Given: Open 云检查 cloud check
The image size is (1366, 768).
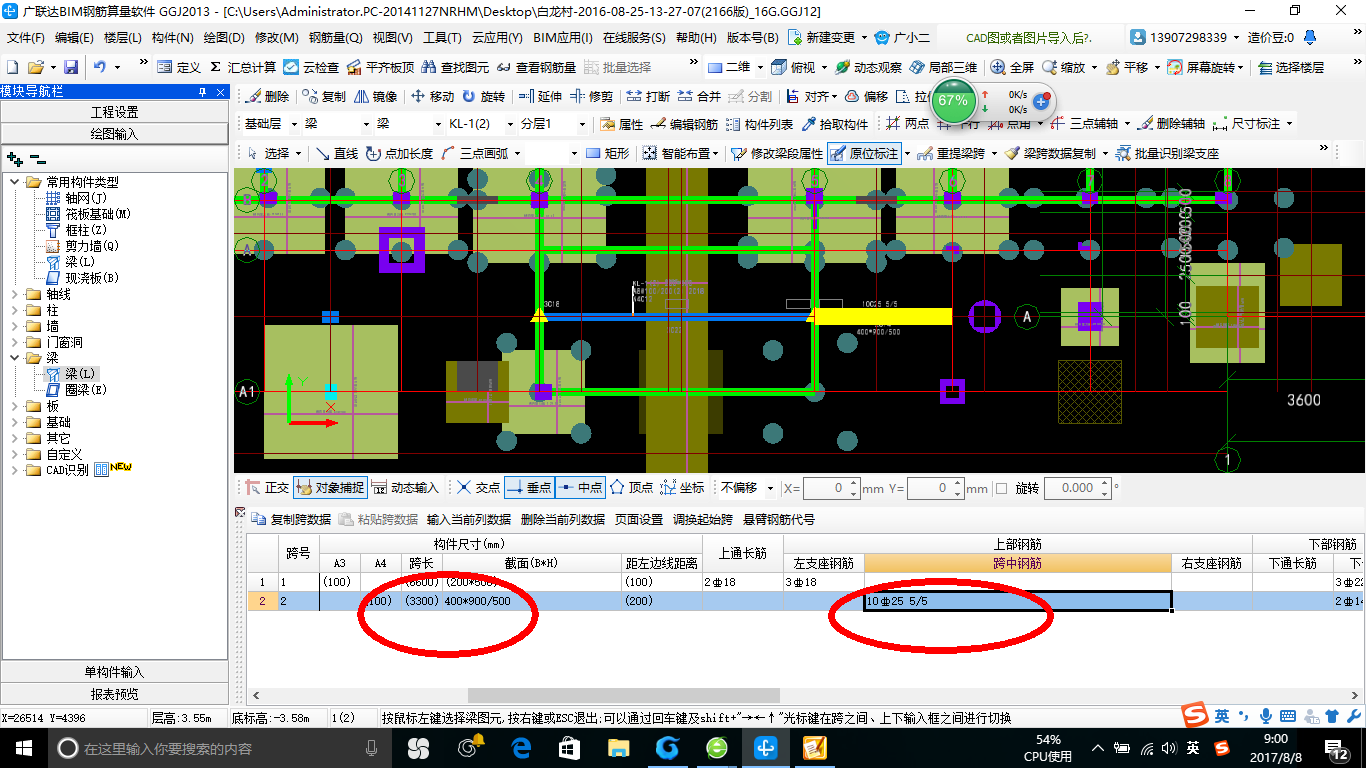Looking at the screenshot, I should (311, 67).
